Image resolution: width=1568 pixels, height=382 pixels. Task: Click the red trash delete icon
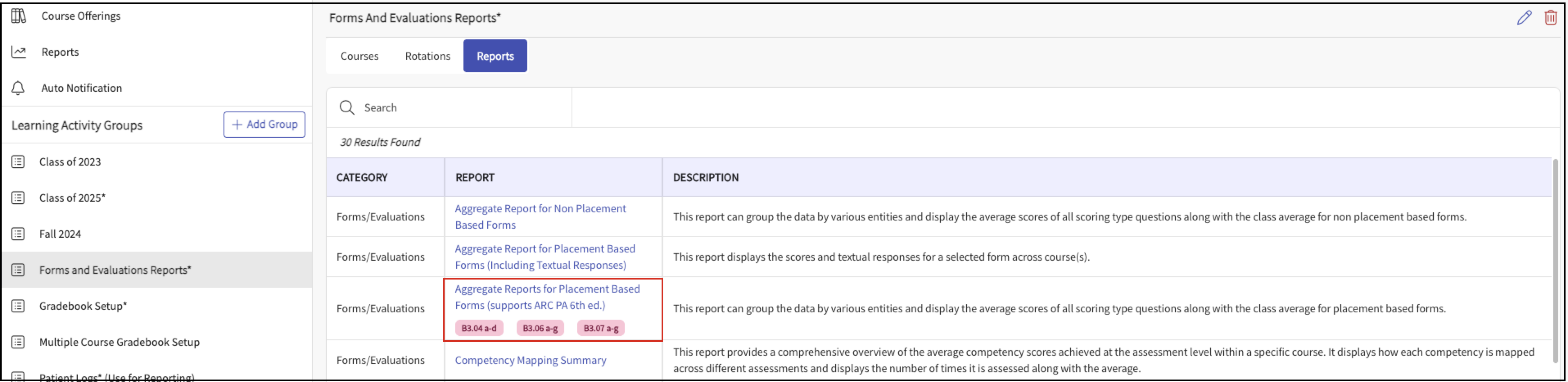click(1550, 18)
